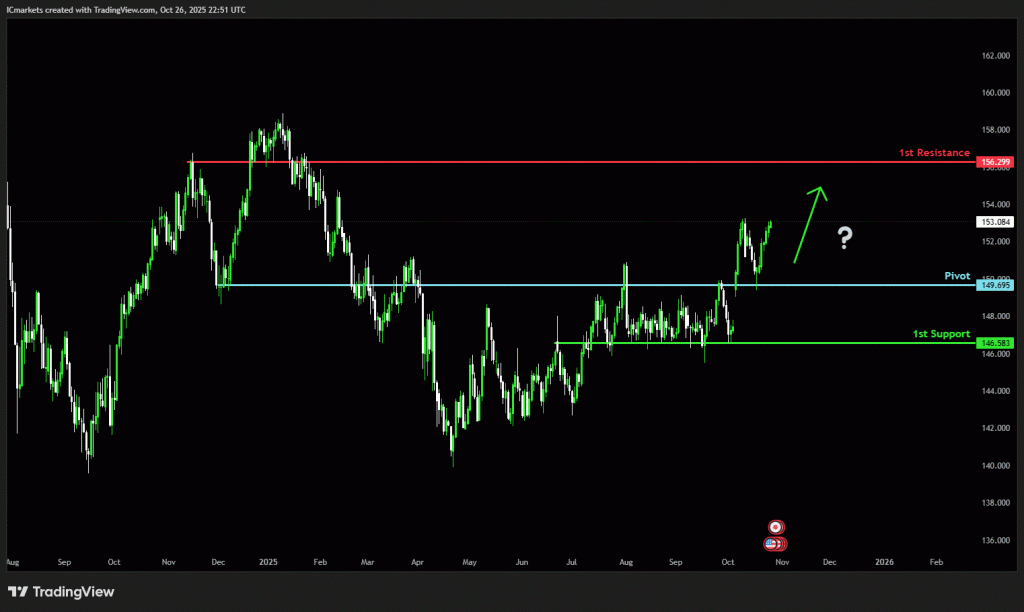Viewport: 1024px width, 612px height.
Task: Click the red 156.299 resistance price tag
Action: (993, 162)
